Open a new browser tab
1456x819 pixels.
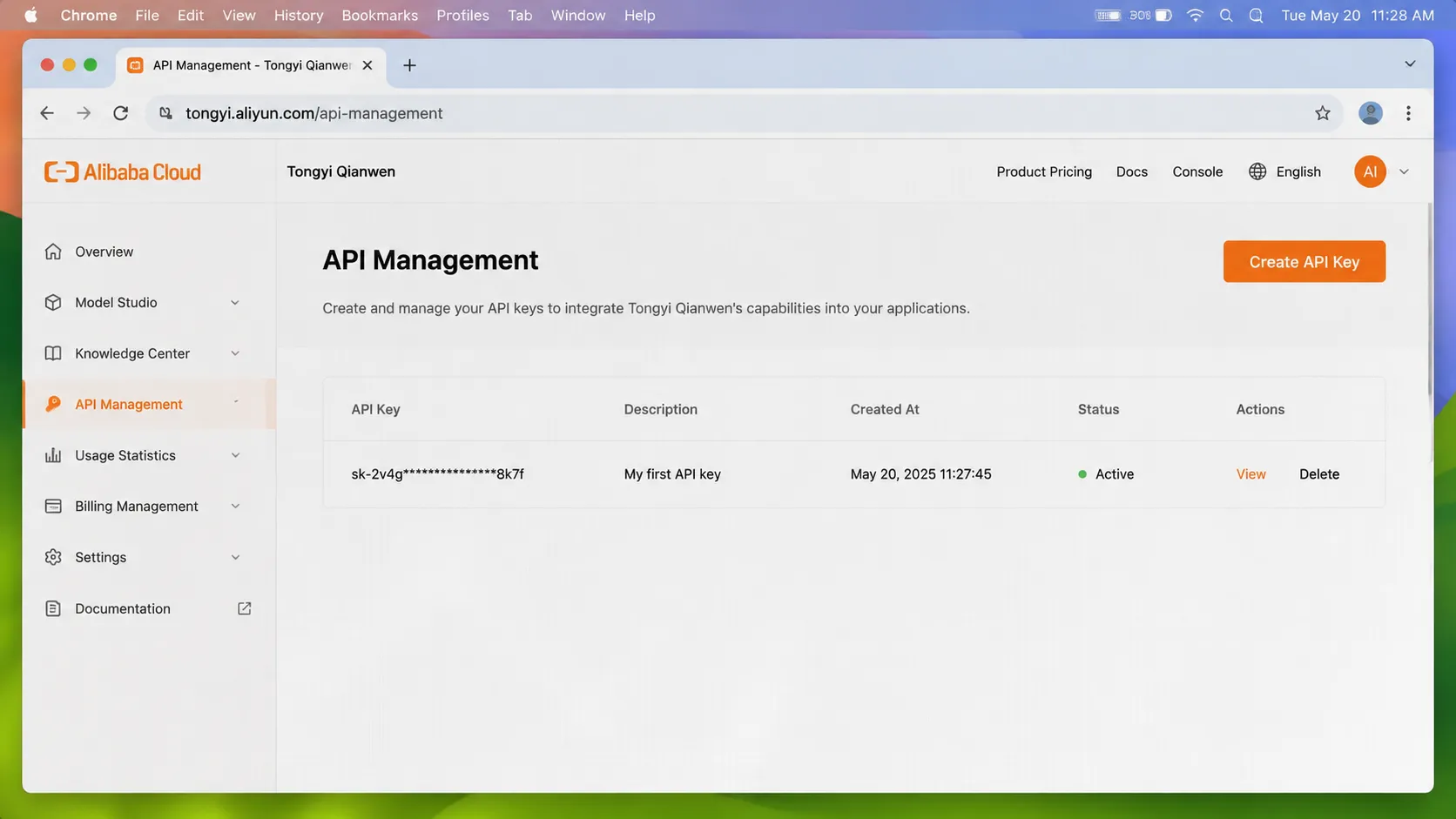click(x=409, y=65)
